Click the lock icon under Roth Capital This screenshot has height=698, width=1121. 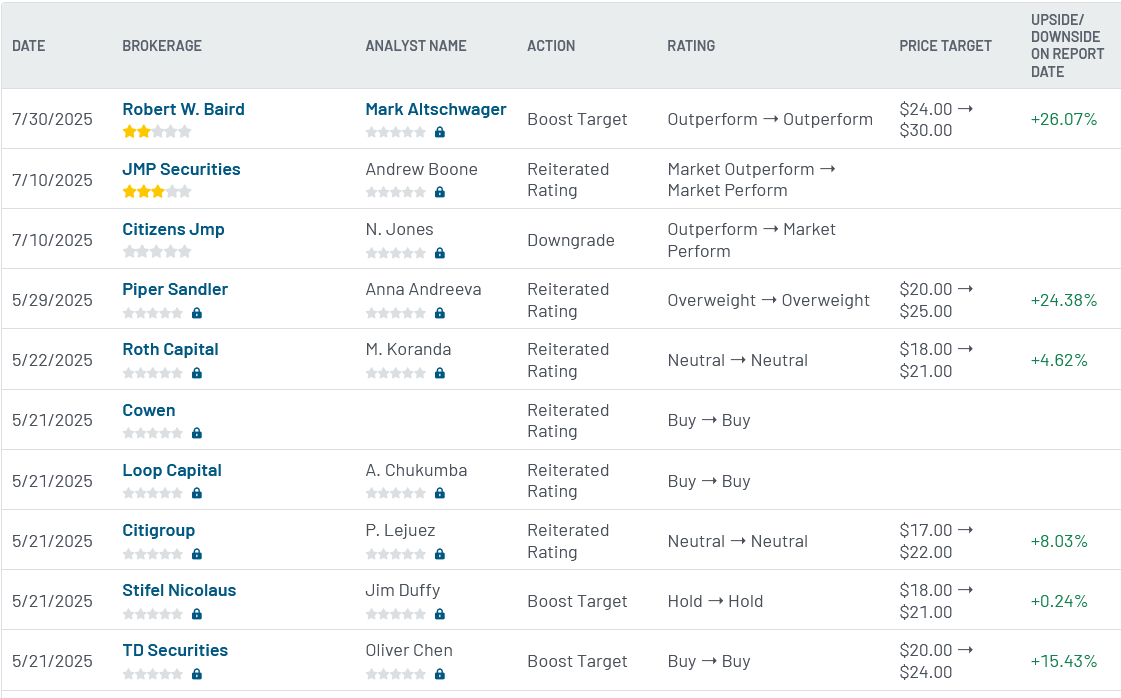pos(197,373)
